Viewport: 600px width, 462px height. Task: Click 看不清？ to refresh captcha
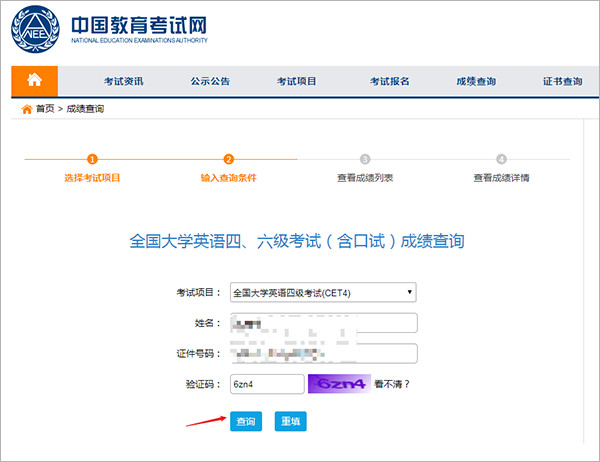(393, 384)
